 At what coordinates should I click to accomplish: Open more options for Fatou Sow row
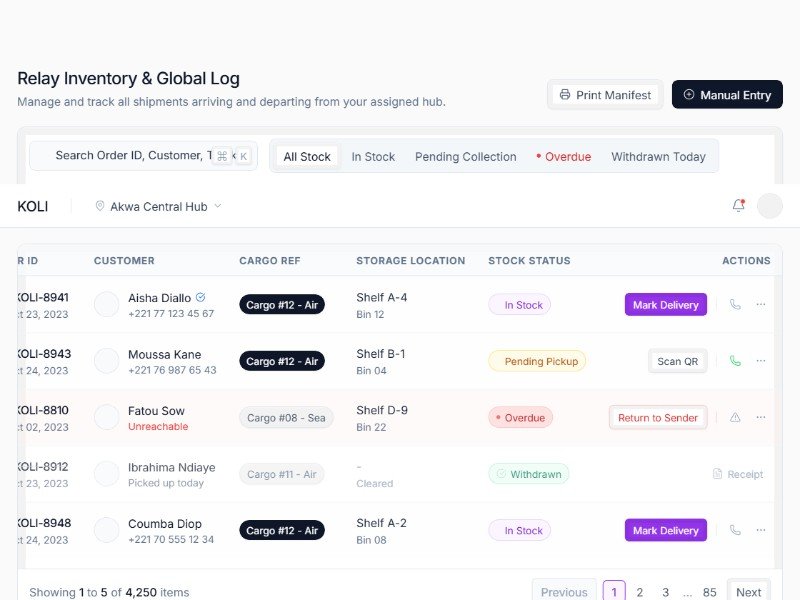761,418
